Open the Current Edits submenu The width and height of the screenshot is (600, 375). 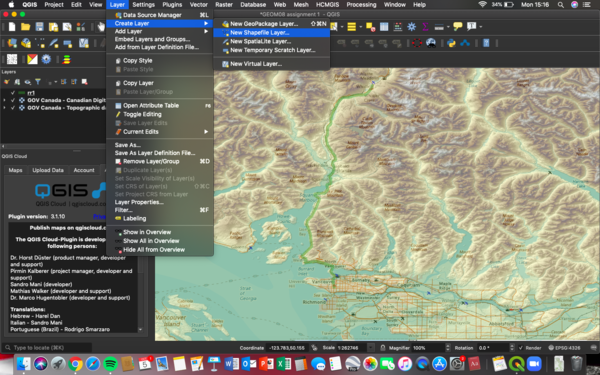coord(160,132)
